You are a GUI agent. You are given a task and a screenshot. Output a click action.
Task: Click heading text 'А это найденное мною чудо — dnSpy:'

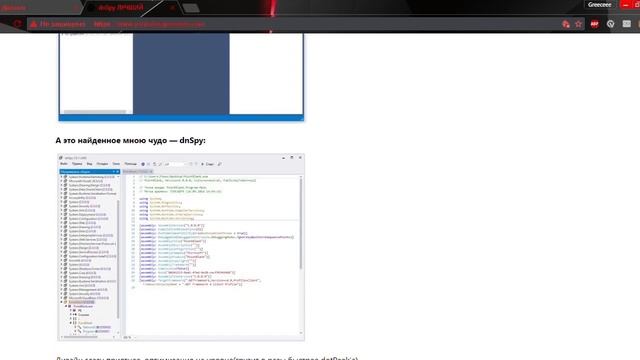point(131,140)
